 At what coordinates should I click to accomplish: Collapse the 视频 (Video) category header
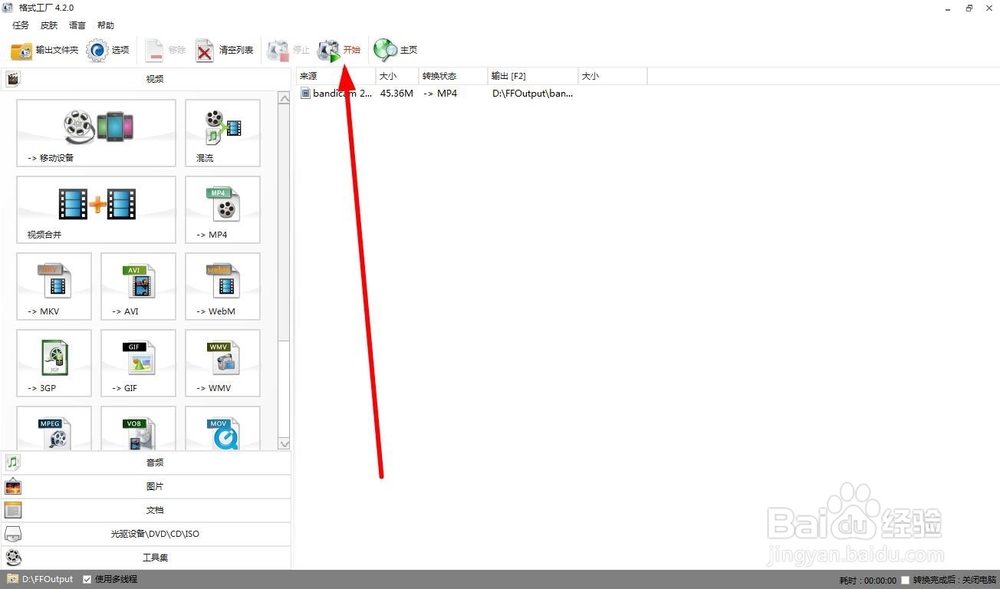[147, 79]
